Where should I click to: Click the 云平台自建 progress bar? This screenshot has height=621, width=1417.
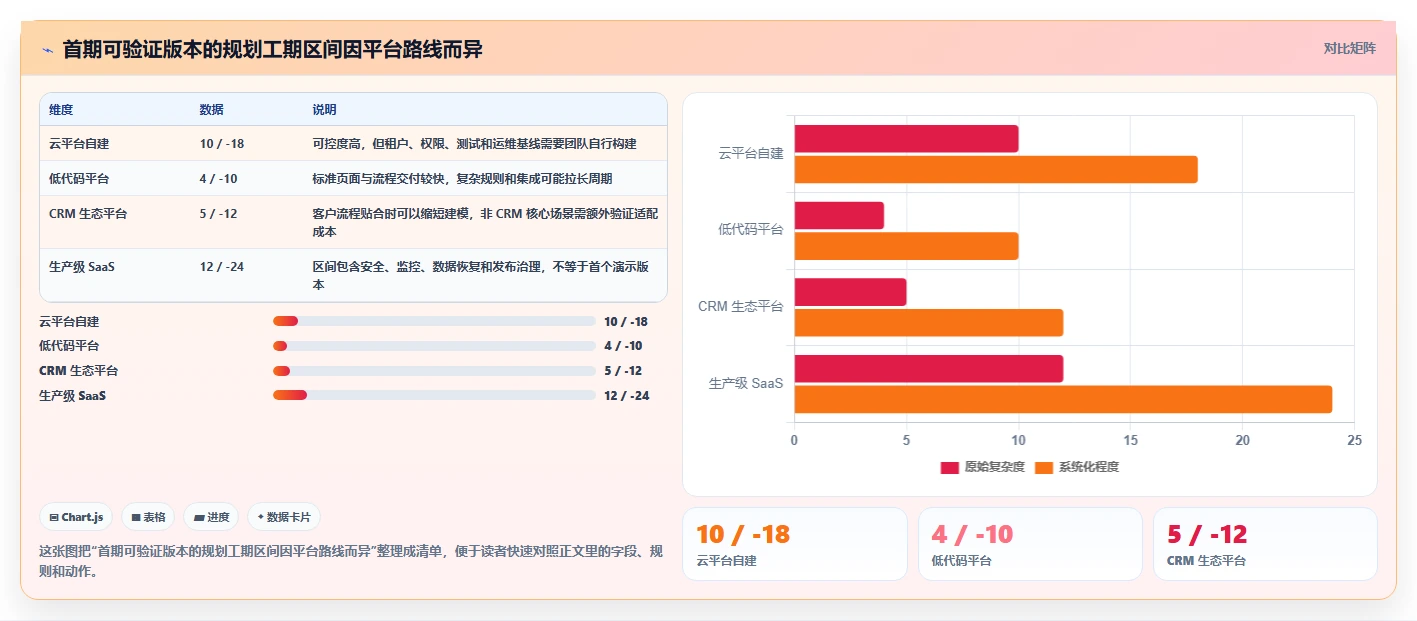pyautogui.click(x=434, y=321)
